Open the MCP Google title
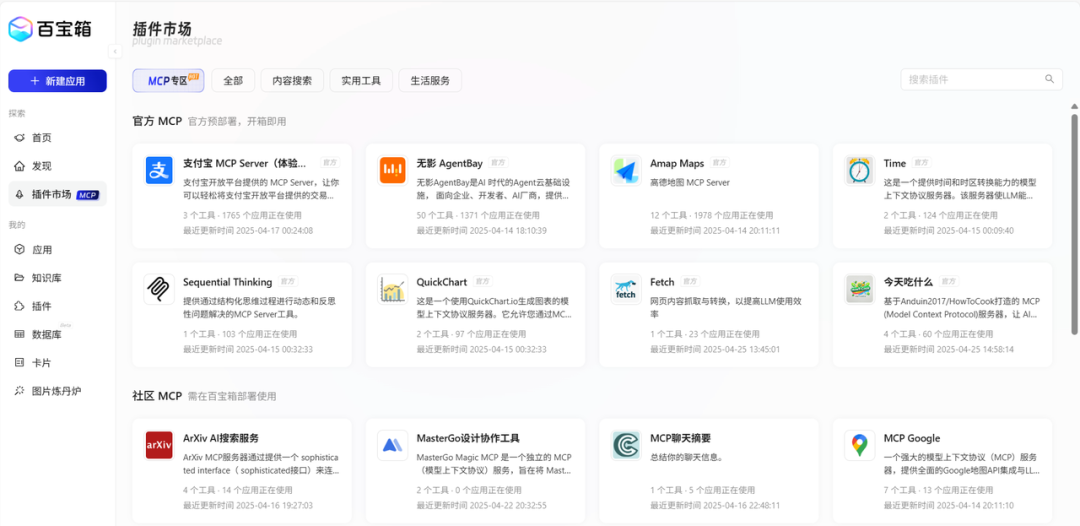This screenshot has height=526, width=1080. tap(912, 438)
